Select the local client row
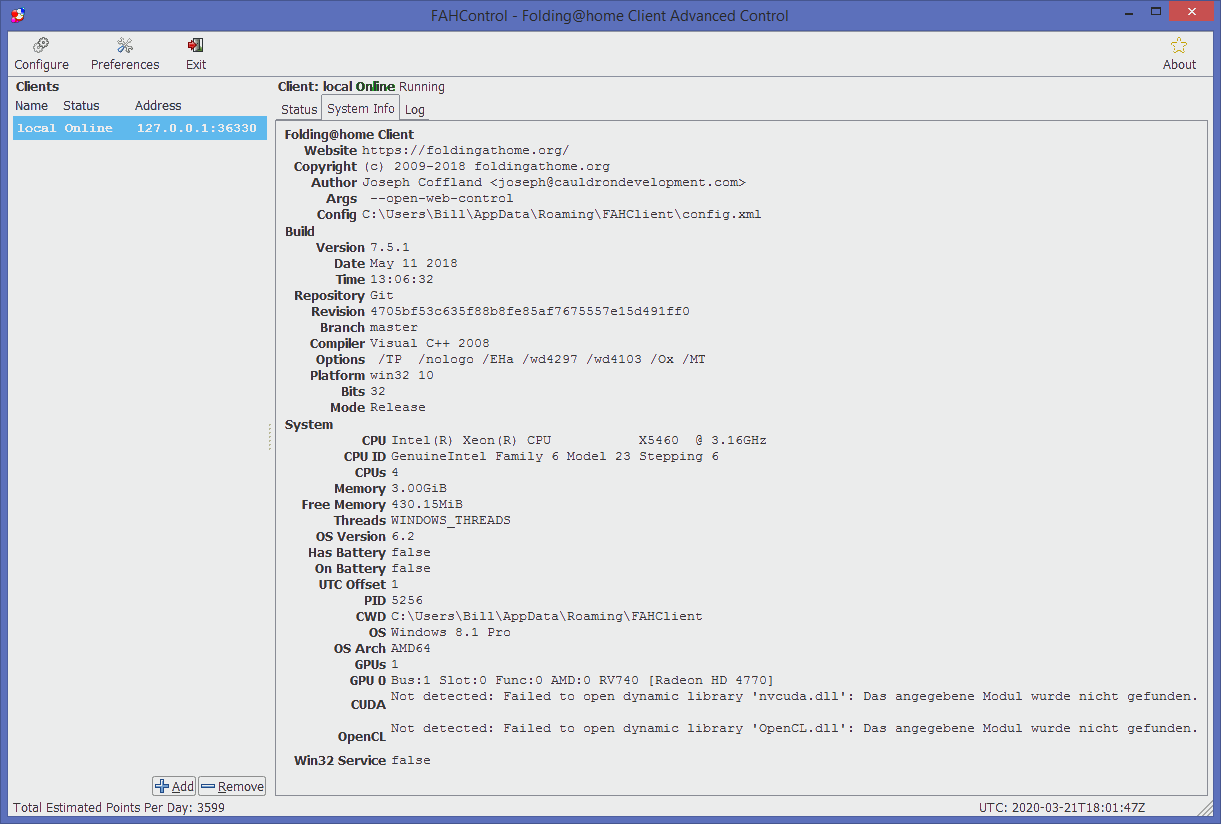The height and width of the screenshot is (824, 1221). 139,128
